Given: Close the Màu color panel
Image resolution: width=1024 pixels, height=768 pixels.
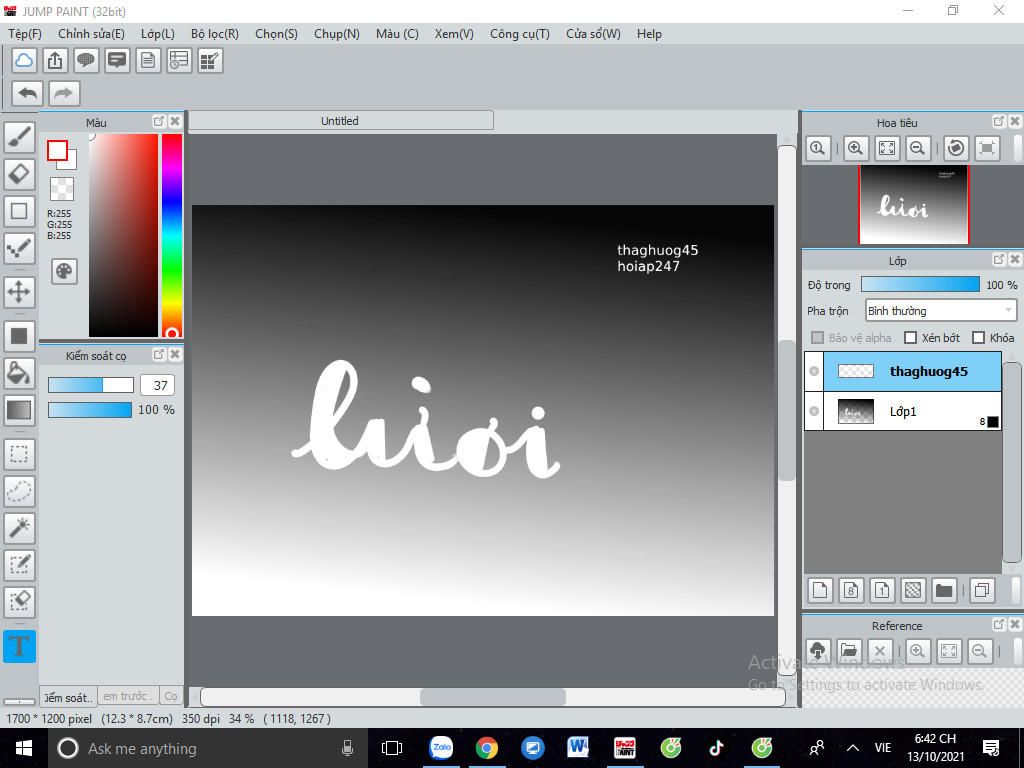Looking at the screenshot, I should click(x=175, y=121).
